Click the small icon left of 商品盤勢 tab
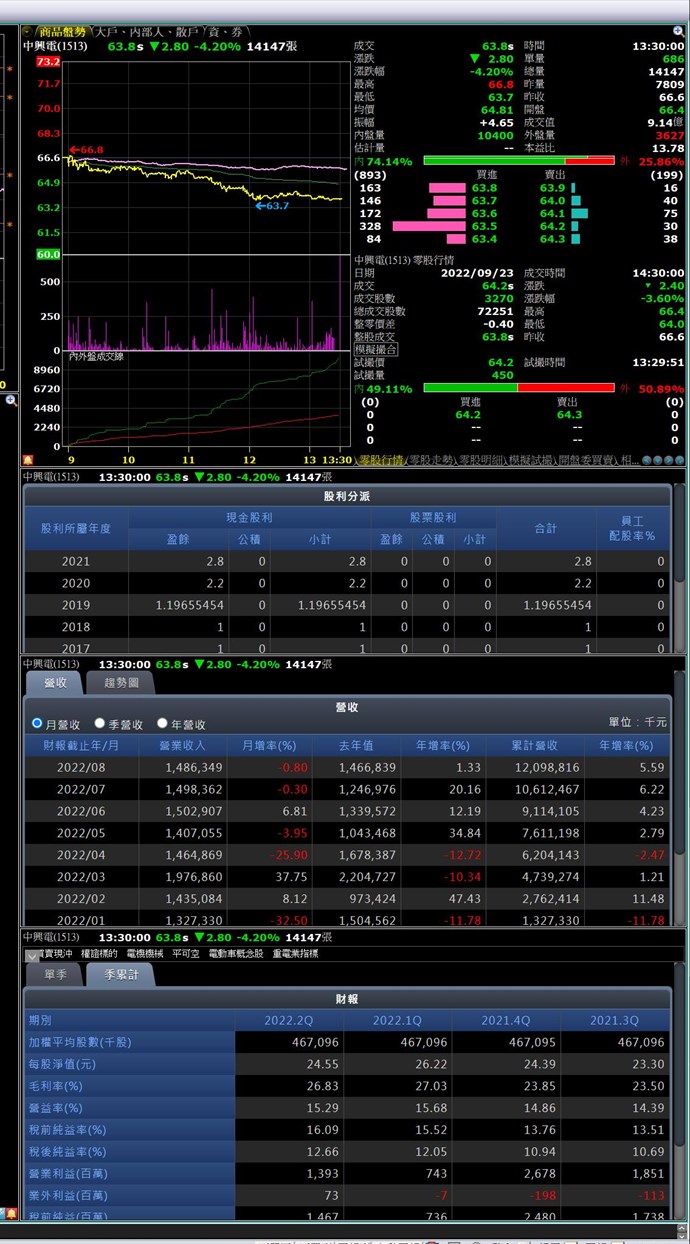 (x=27, y=32)
